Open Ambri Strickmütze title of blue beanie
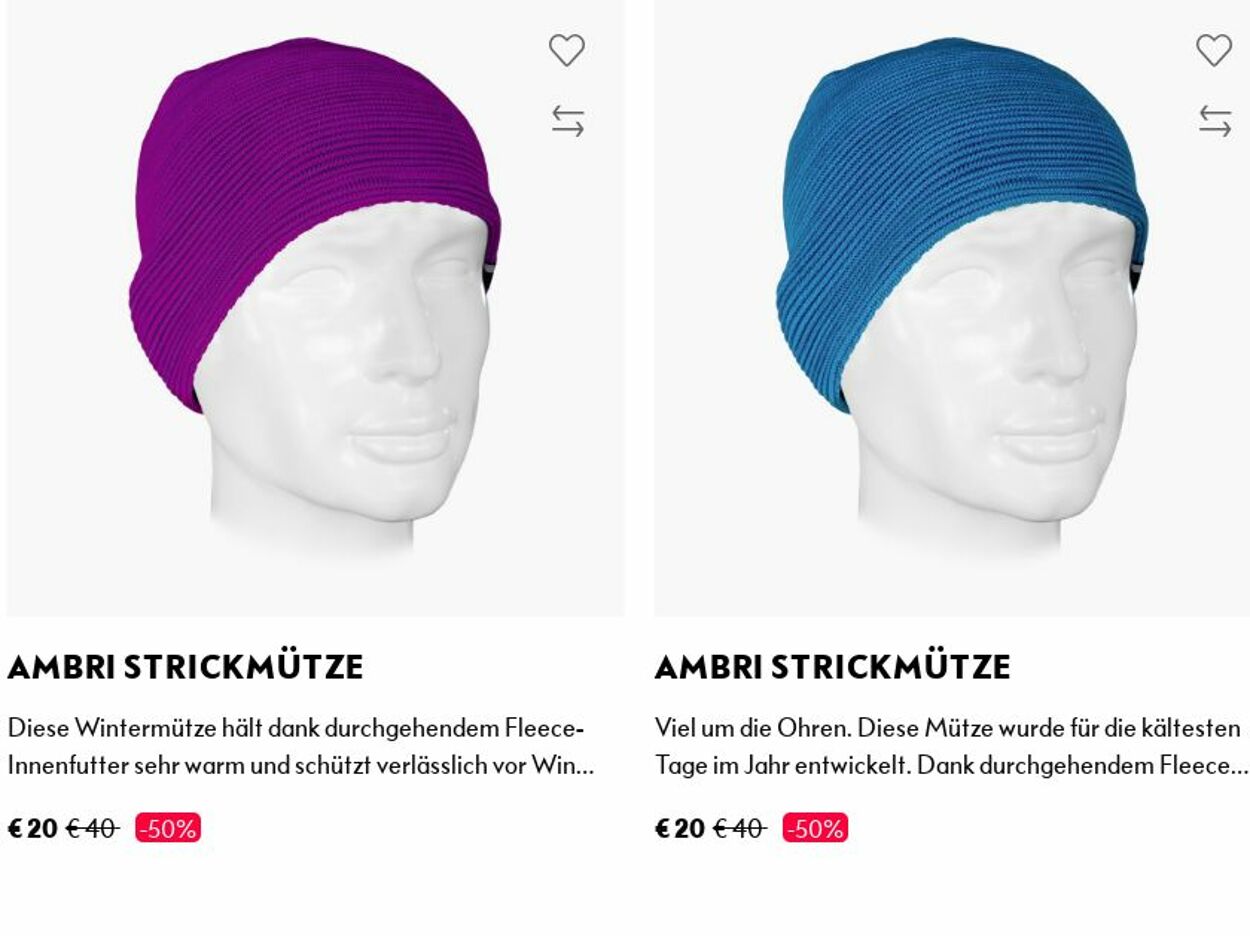Screen dimensions: 1250x936 [x=833, y=667]
